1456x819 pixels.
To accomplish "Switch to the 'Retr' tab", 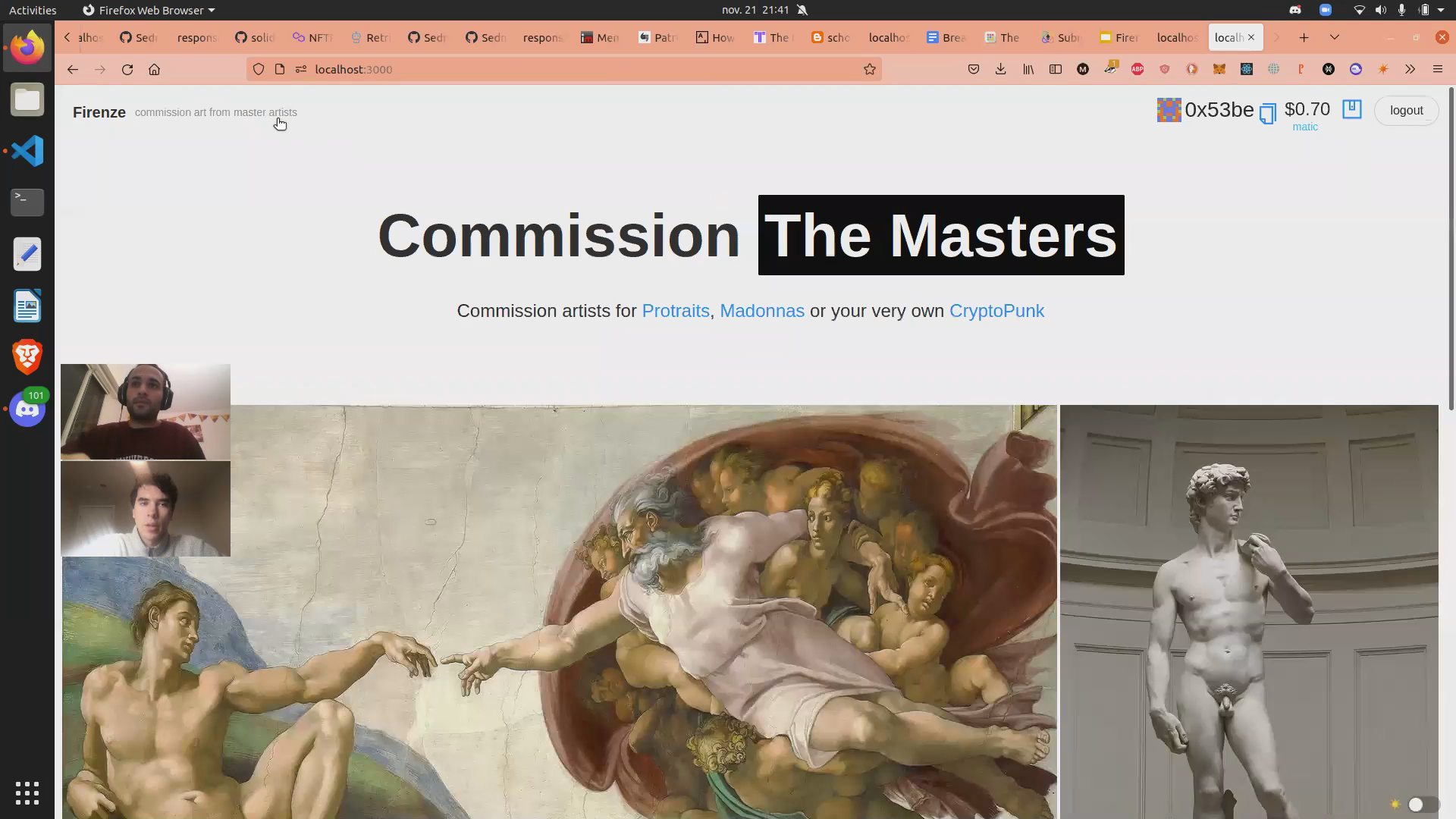I will pos(370,37).
